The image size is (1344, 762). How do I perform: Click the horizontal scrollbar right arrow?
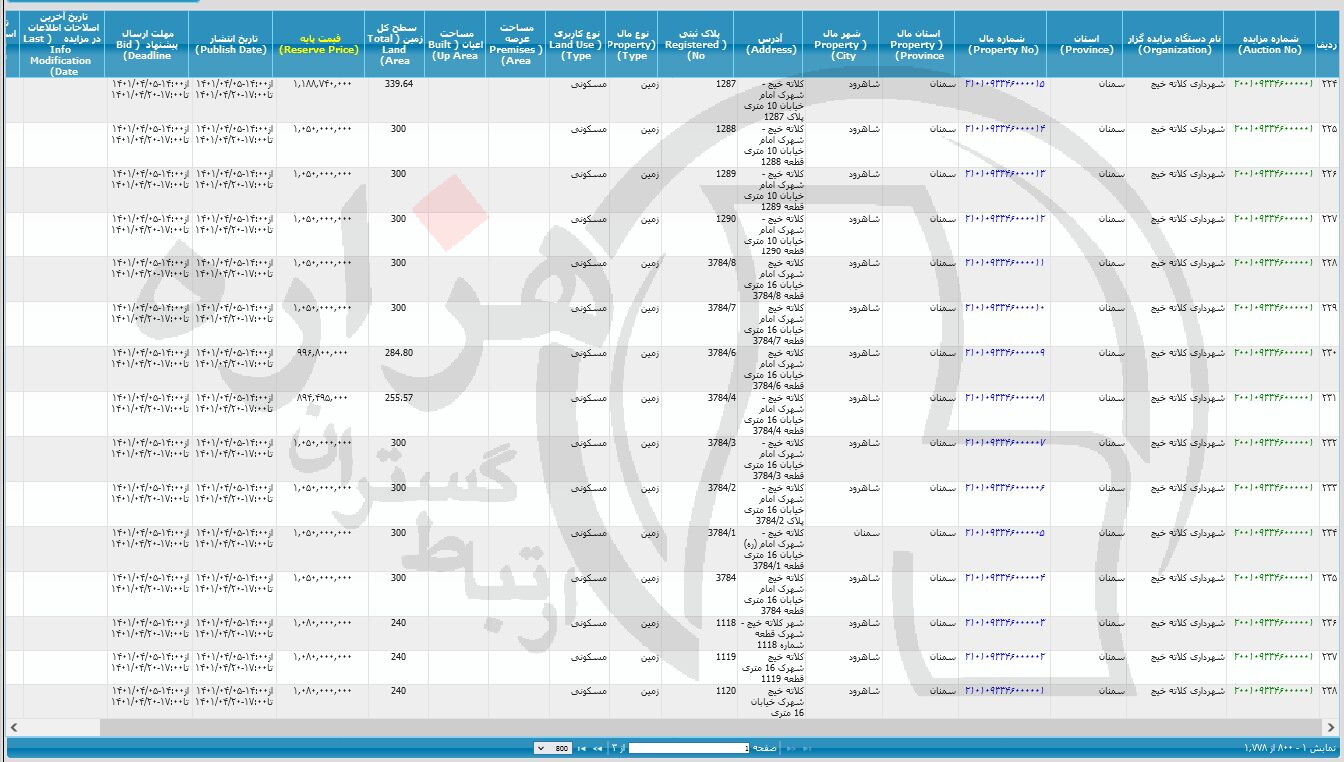[x=1332, y=727]
